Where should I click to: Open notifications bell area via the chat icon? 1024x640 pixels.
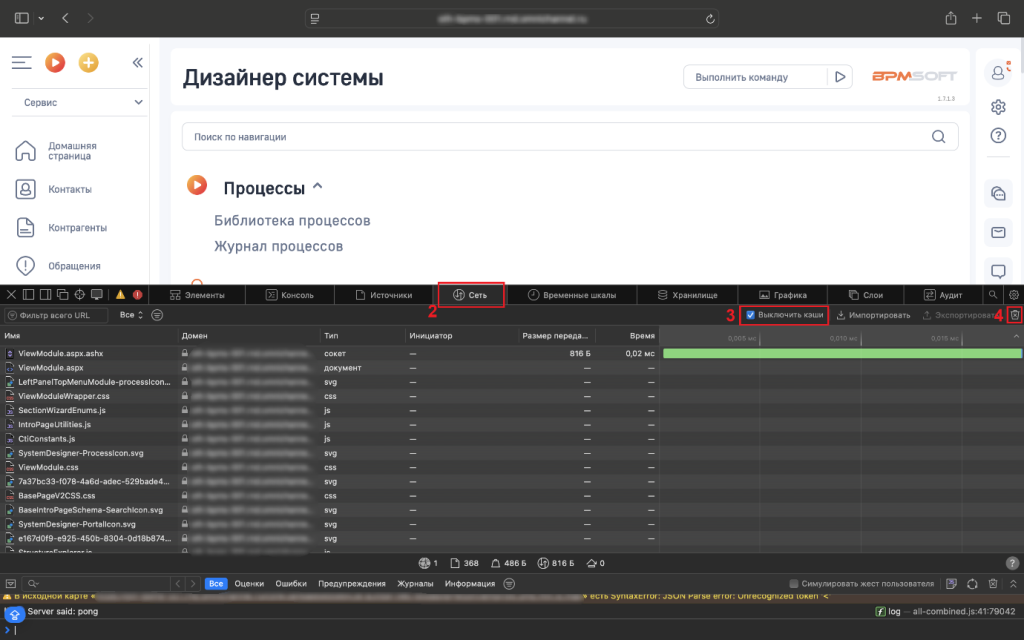pyautogui.click(x=997, y=272)
